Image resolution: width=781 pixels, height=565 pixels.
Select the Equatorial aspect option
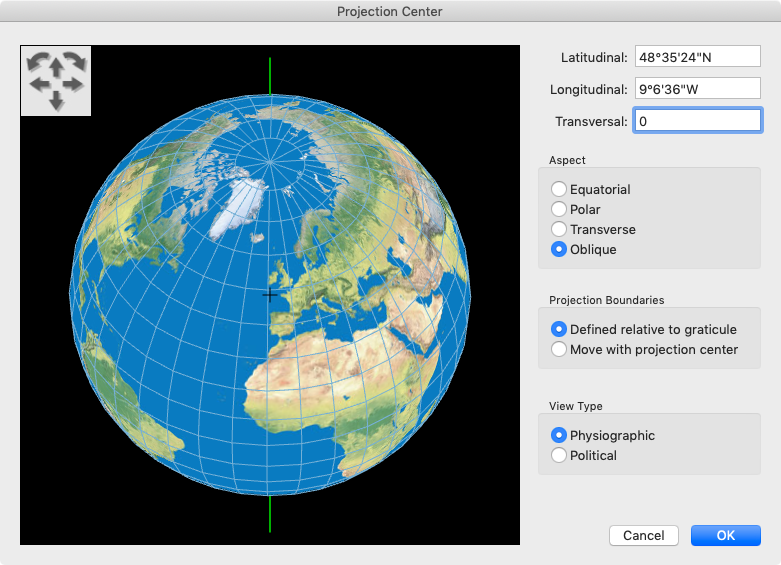(x=559, y=189)
